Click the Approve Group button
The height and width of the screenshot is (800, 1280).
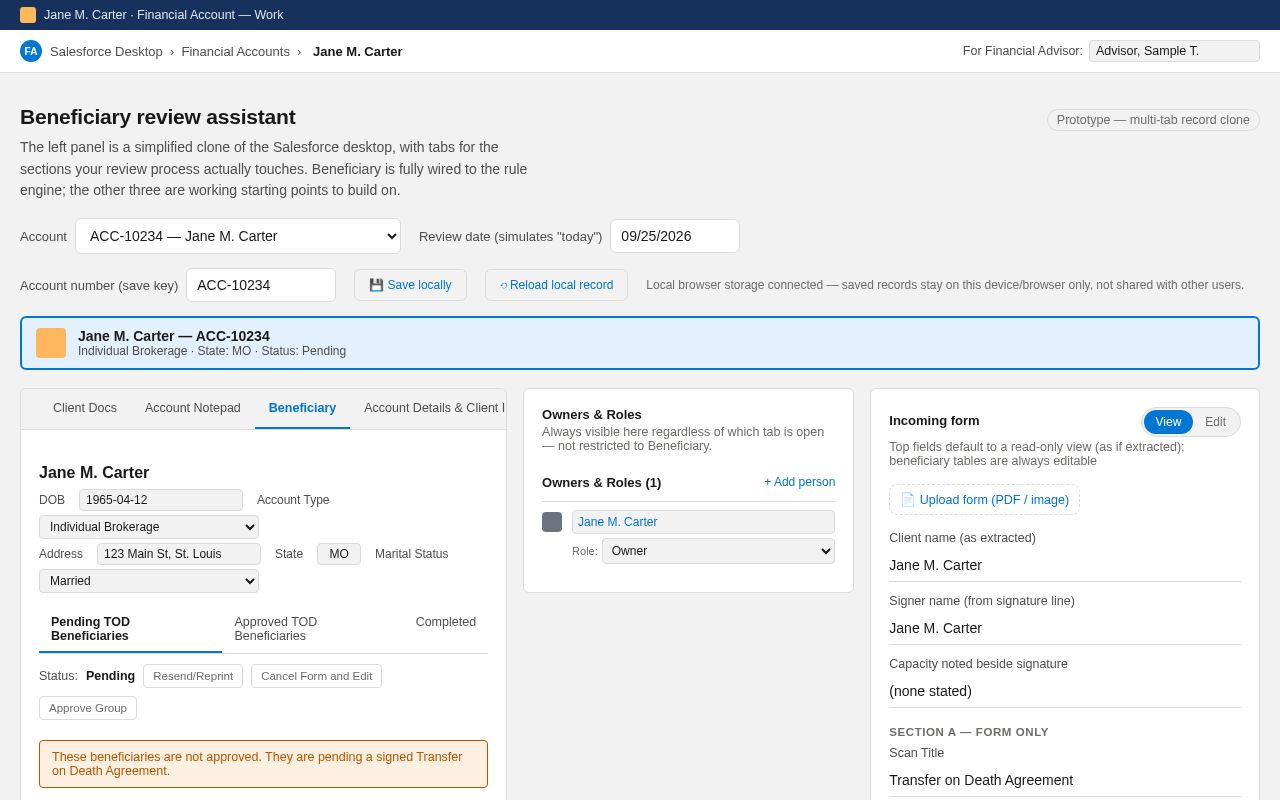(88, 708)
